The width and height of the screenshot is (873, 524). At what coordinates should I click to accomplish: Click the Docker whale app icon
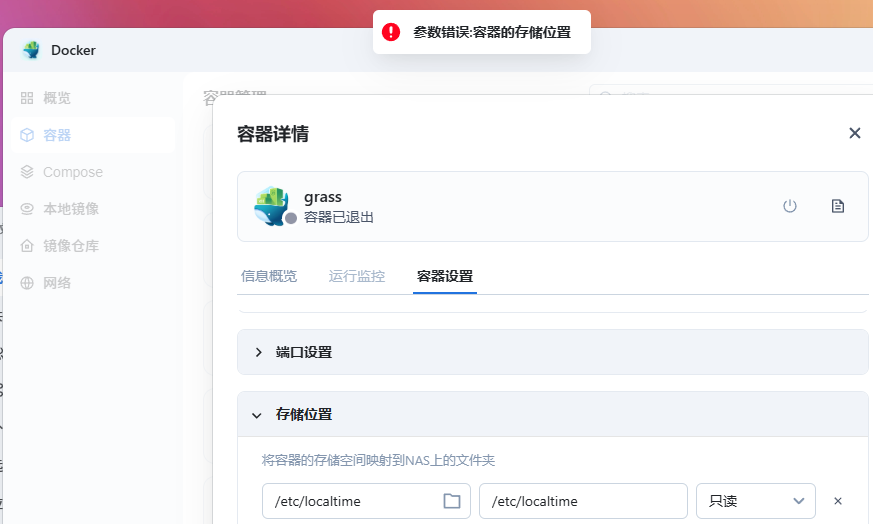pyautogui.click(x=31, y=50)
